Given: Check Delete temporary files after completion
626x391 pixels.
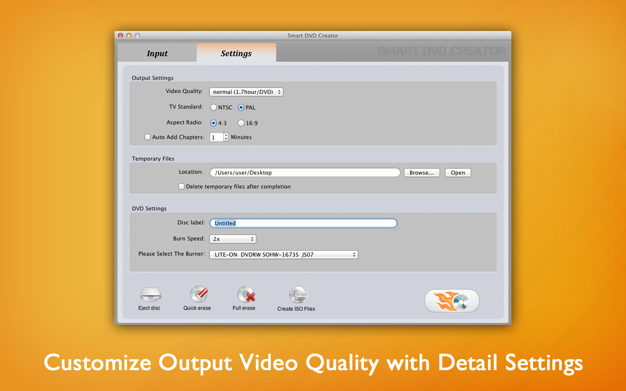Looking at the screenshot, I should [x=181, y=187].
